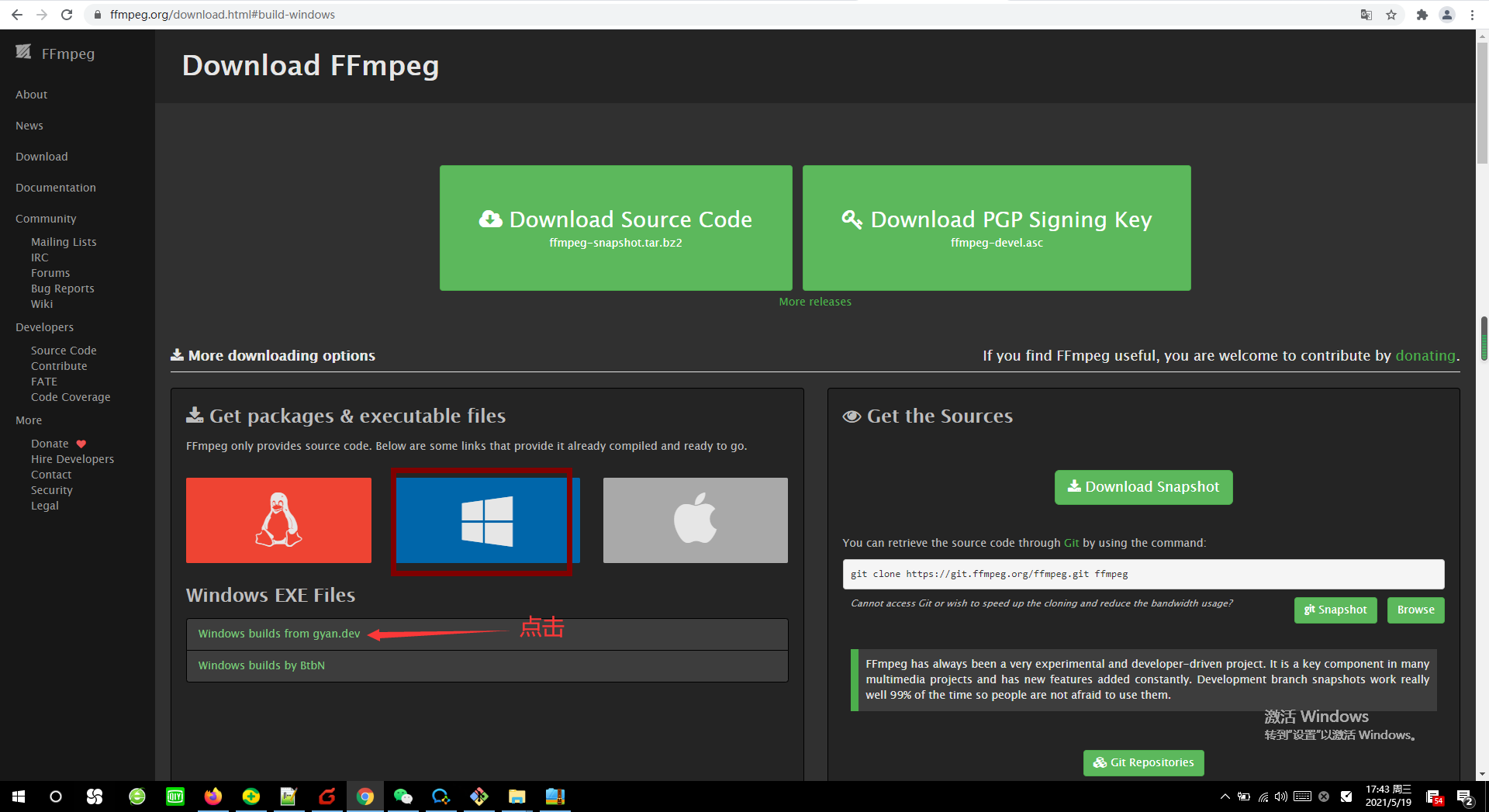Open the News section from the sidebar
Screen dimensions: 1489x812
pos(29,125)
